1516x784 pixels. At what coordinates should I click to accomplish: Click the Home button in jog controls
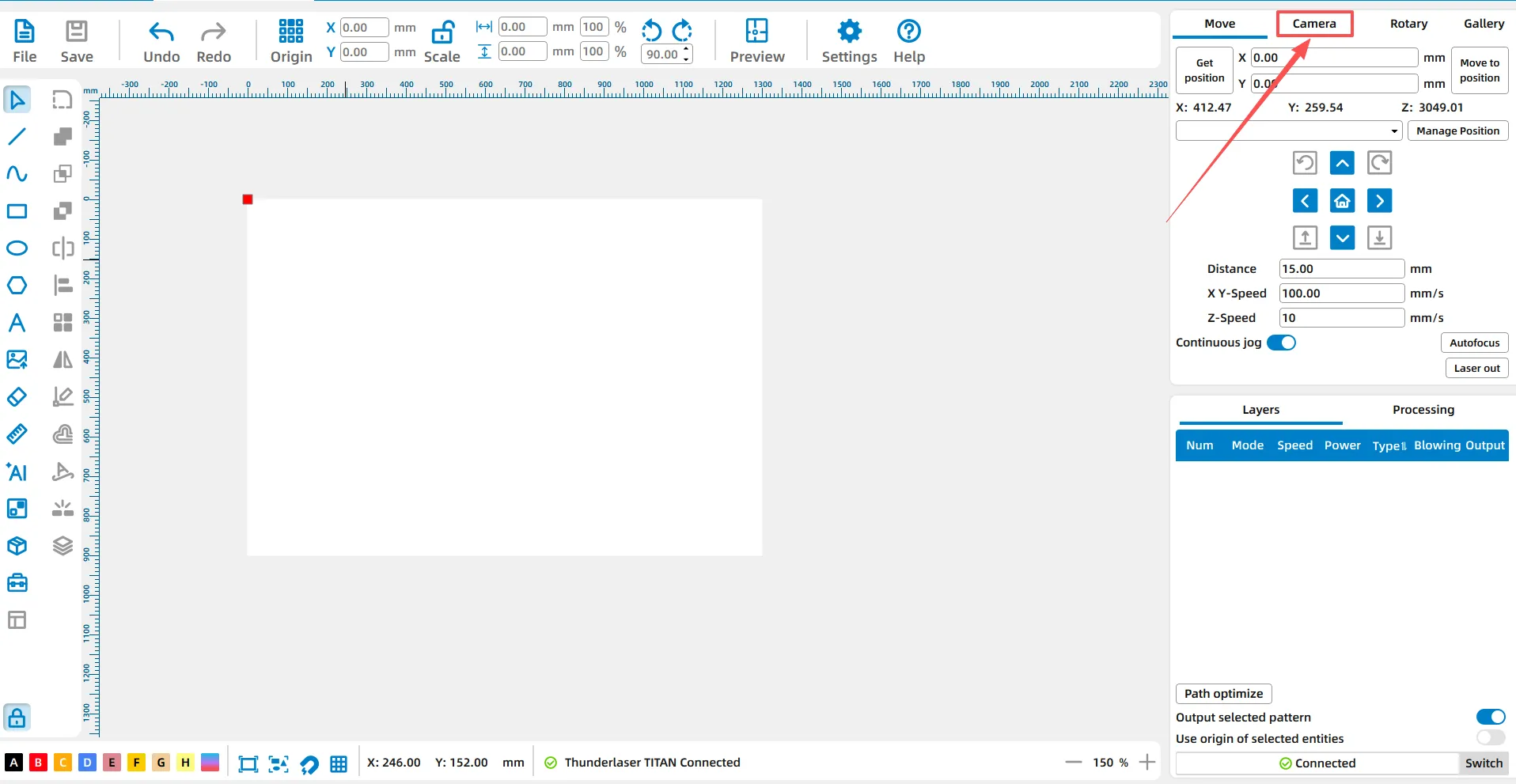pyautogui.click(x=1342, y=201)
